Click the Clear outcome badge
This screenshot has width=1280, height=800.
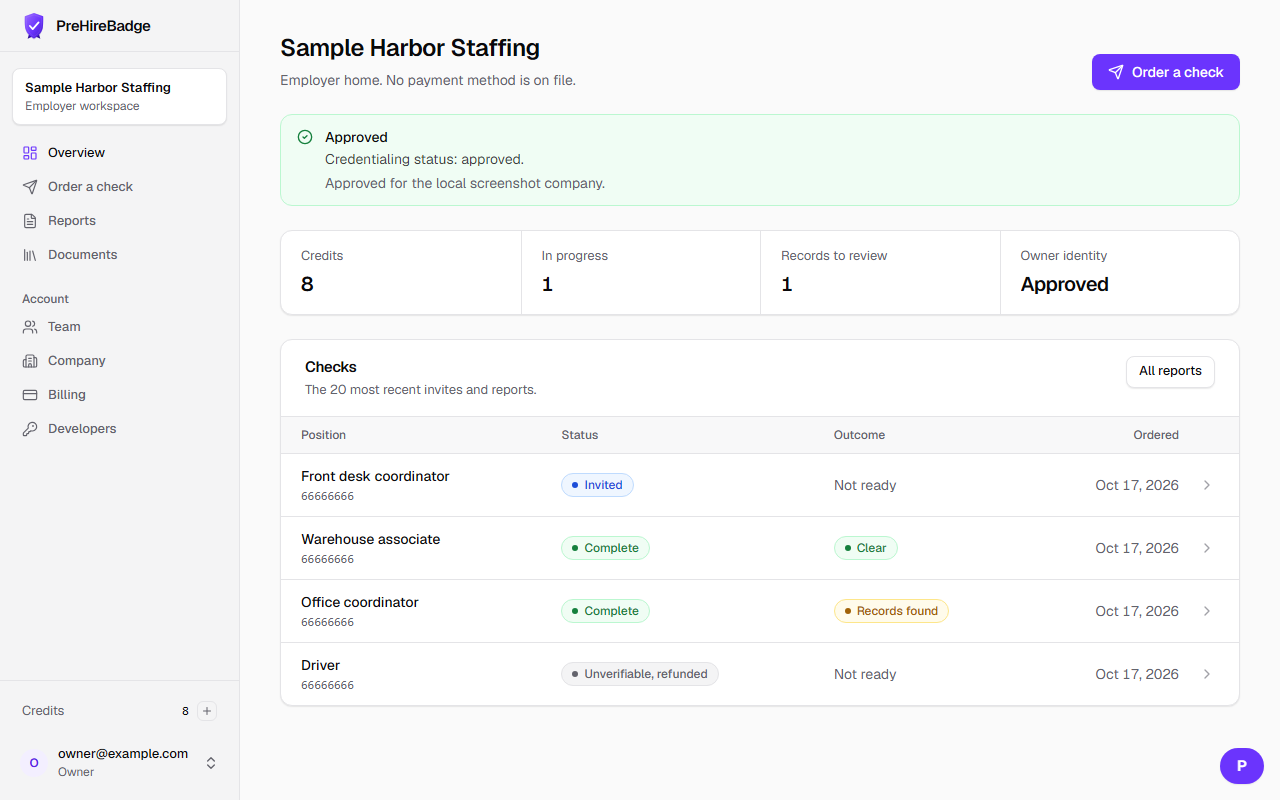click(x=866, y=548)
